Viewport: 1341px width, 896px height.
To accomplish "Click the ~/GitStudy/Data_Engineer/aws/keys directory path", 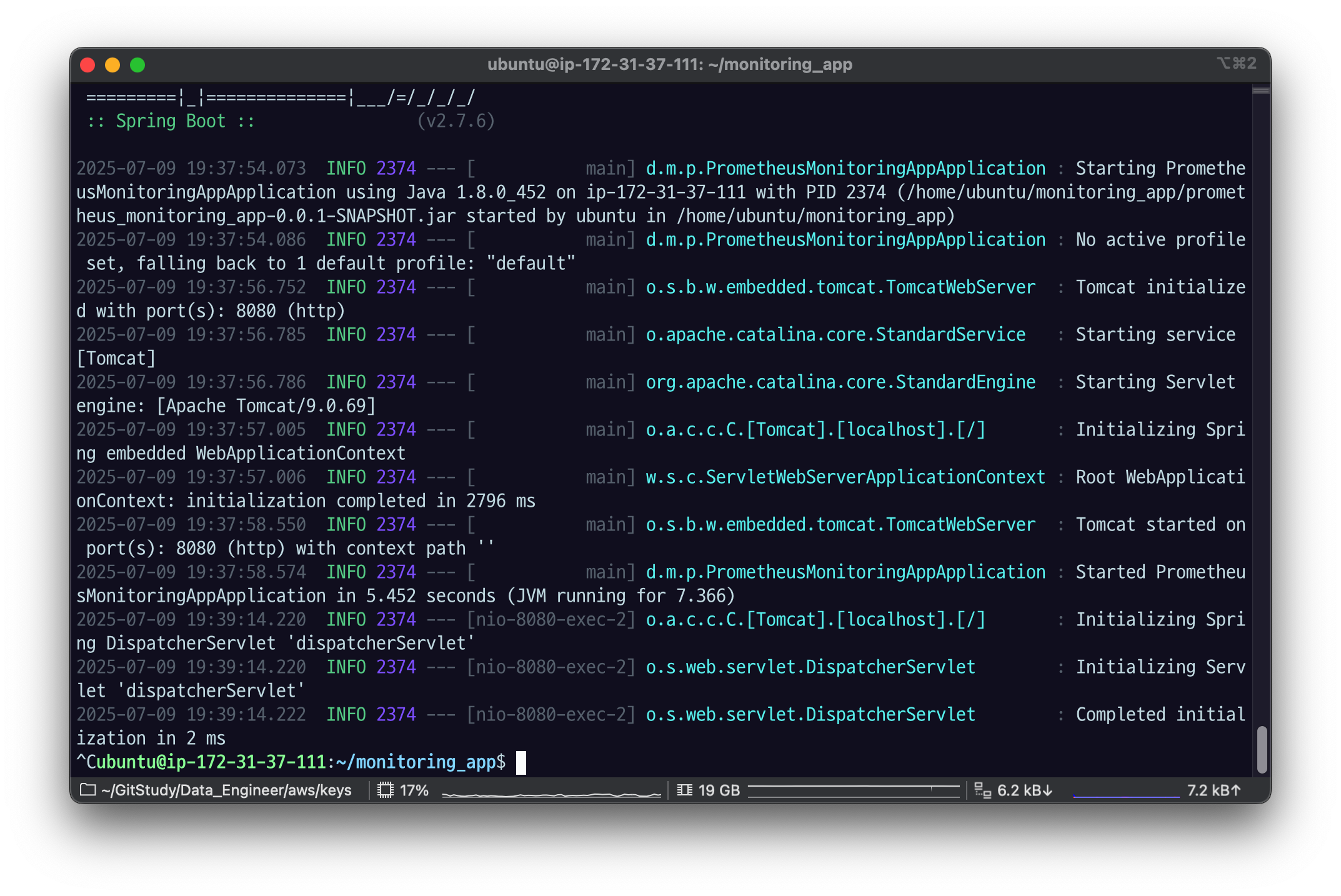I will click(x=226, y=790).
